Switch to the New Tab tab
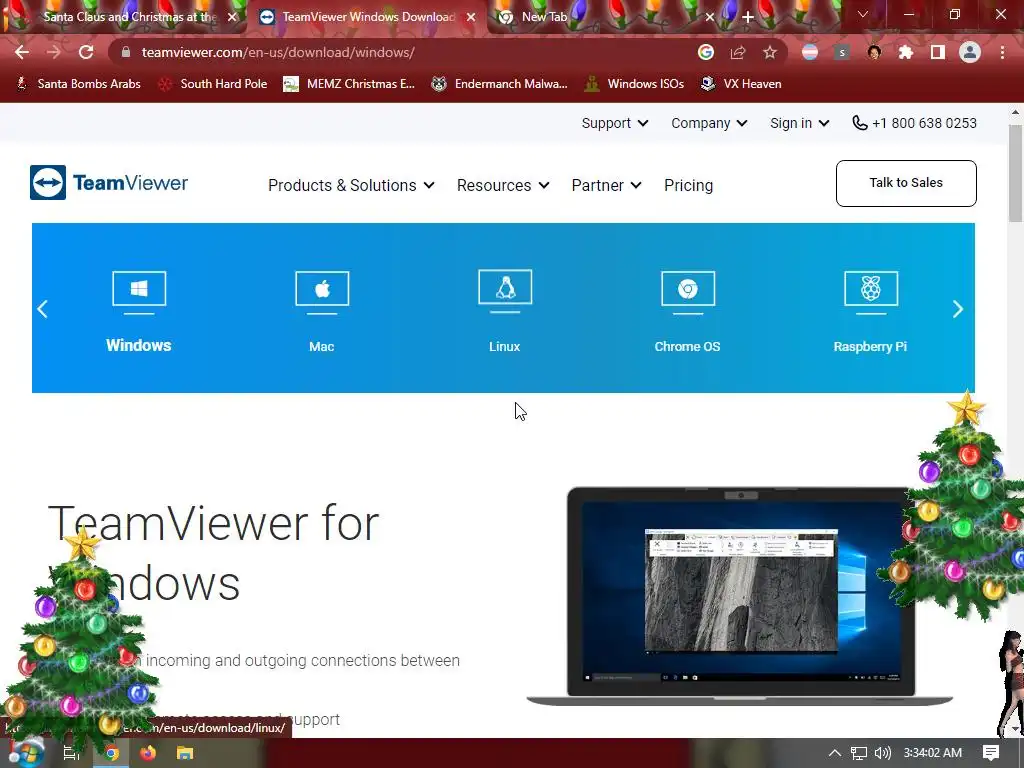Viewport: 1024px width, 768px height. click(545, 17)
